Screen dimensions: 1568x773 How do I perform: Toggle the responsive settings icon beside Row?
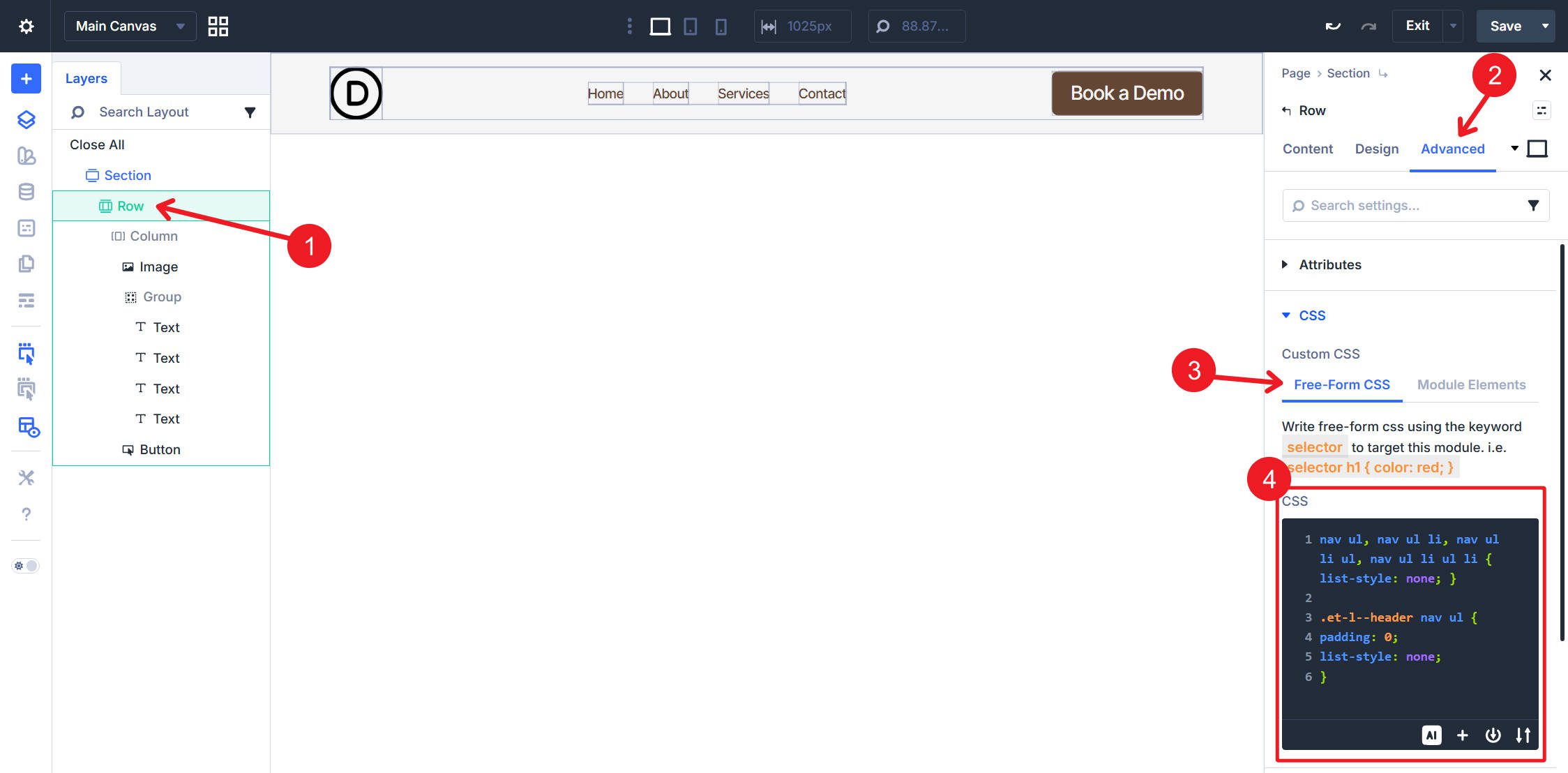click(1541, 110)
